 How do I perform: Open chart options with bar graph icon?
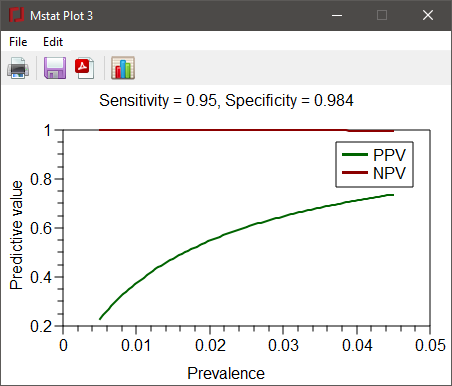pyautogui.click(x=123, y=68)
